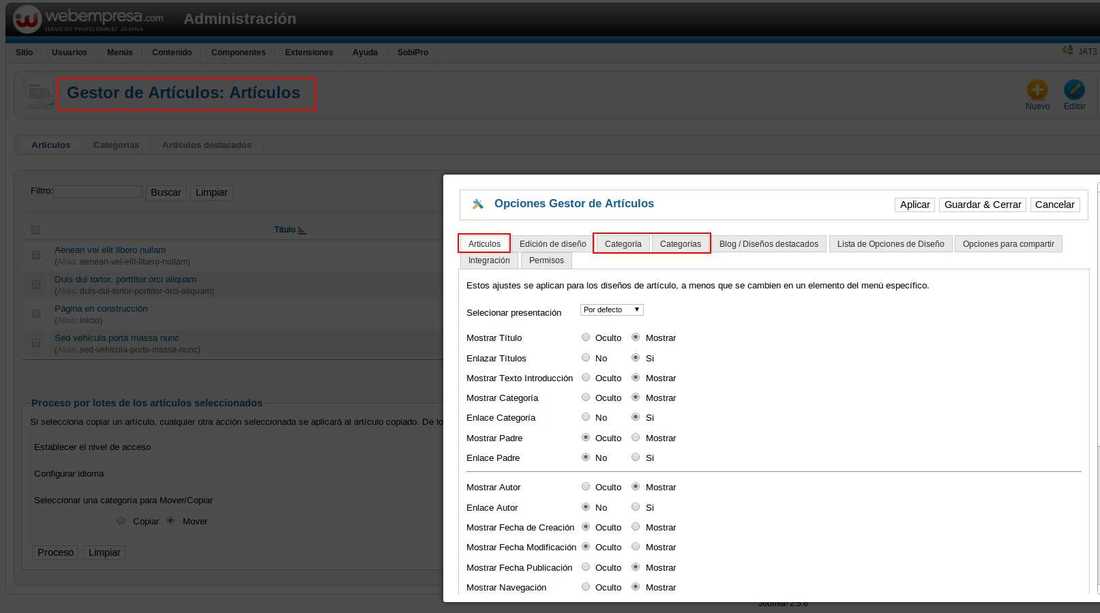Select Si for Enlace Padre
Screen dimensions: 1100x613
pyautogui.click(x=636, y=457)
